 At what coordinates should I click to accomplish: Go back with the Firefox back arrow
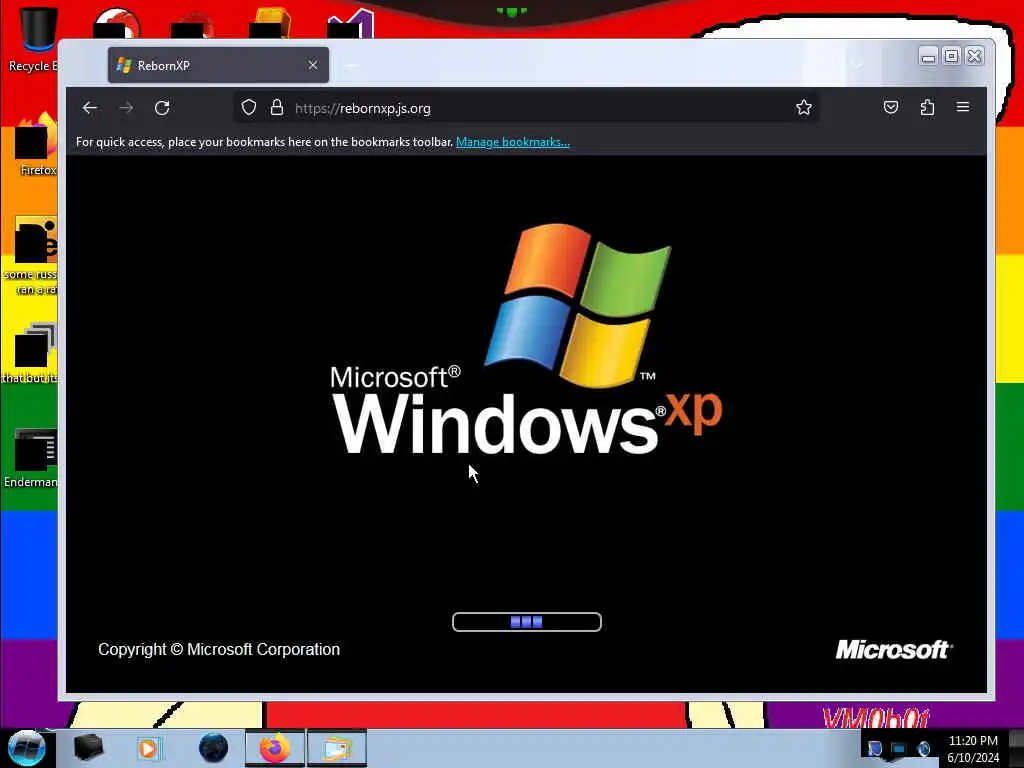tap(90, 108)
